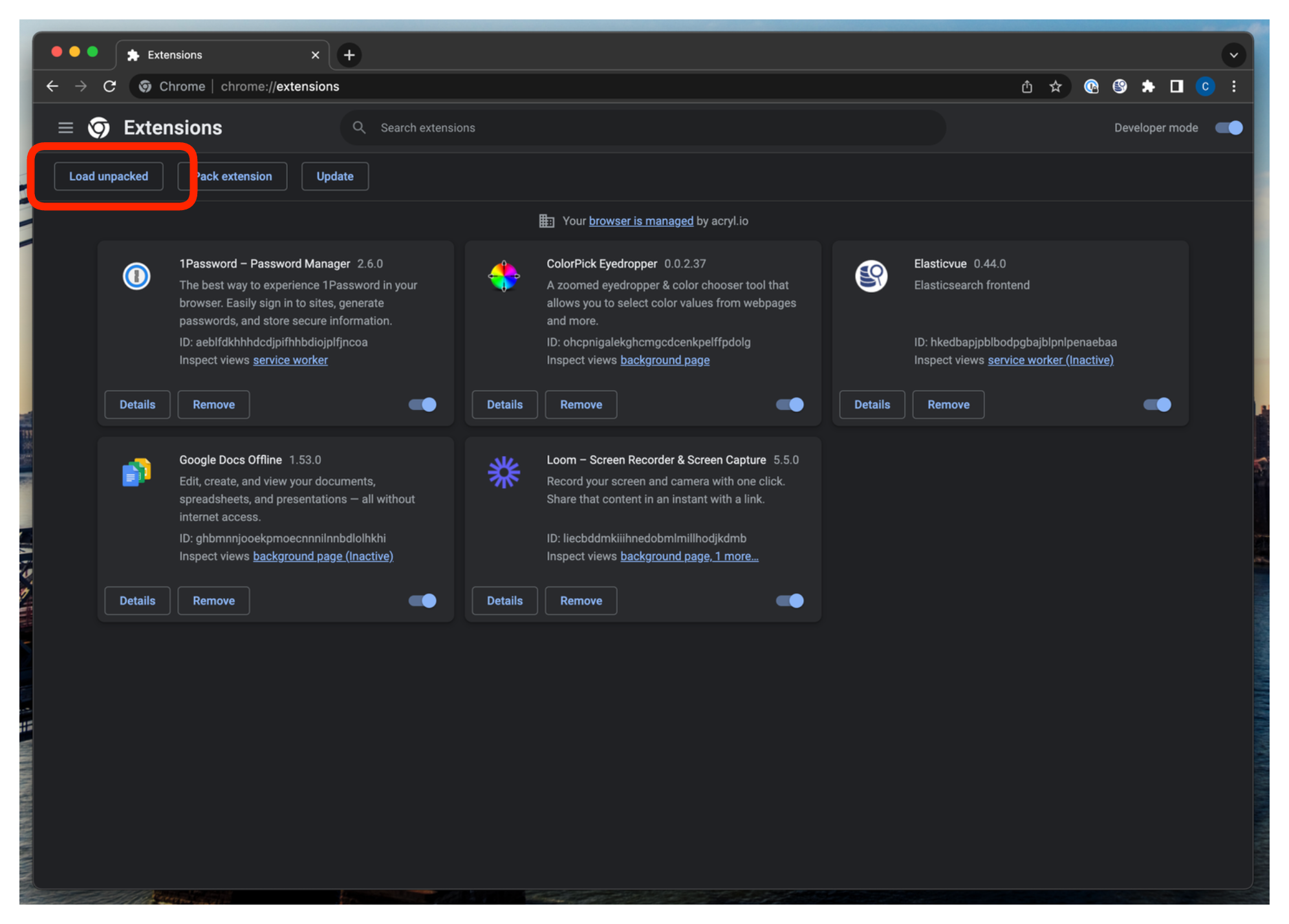The image size is (1289, 924).
Task: Click the share icon in address bar
Action: click(1027, 86)
